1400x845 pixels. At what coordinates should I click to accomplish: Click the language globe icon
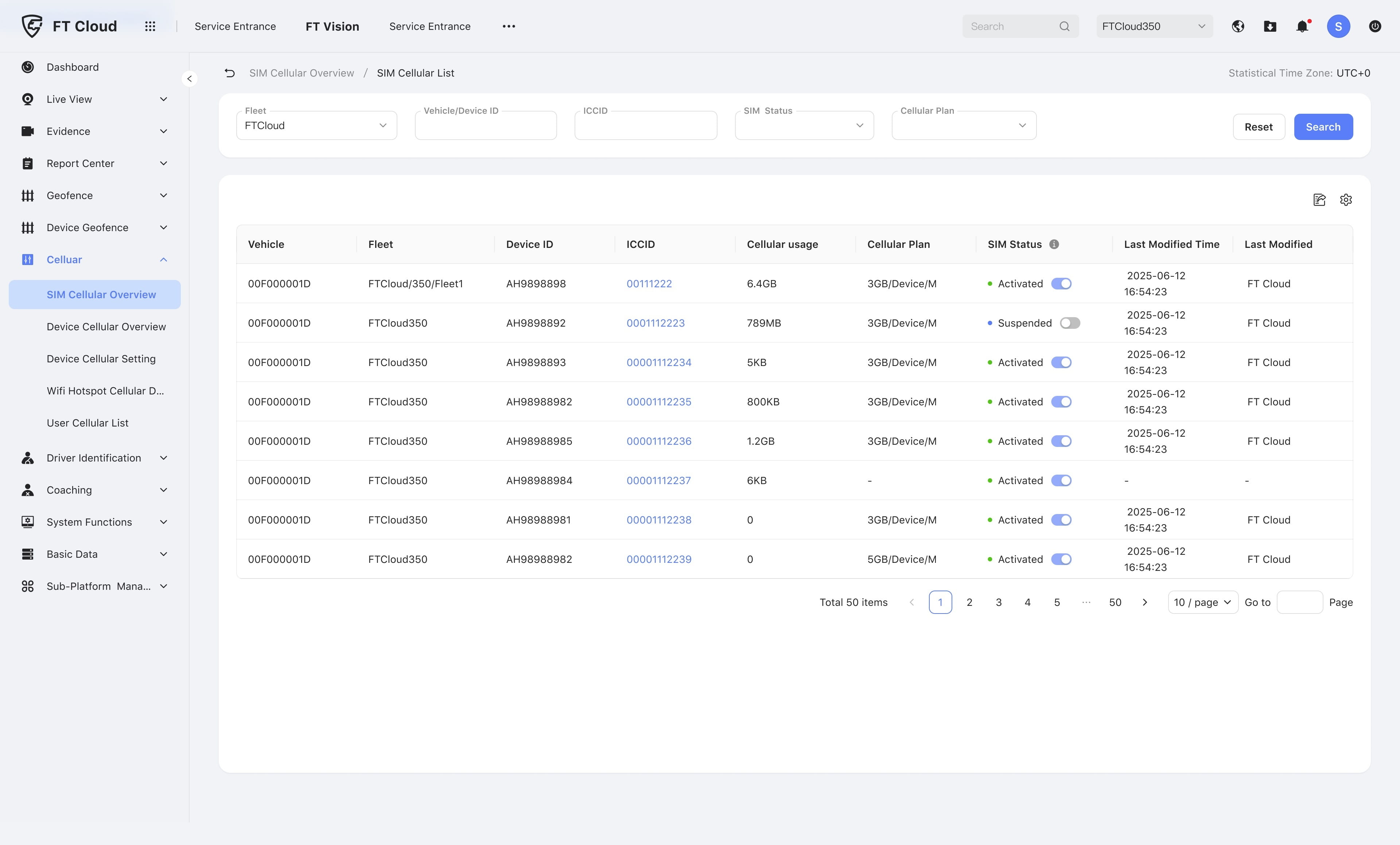[x=1238, y=26]
